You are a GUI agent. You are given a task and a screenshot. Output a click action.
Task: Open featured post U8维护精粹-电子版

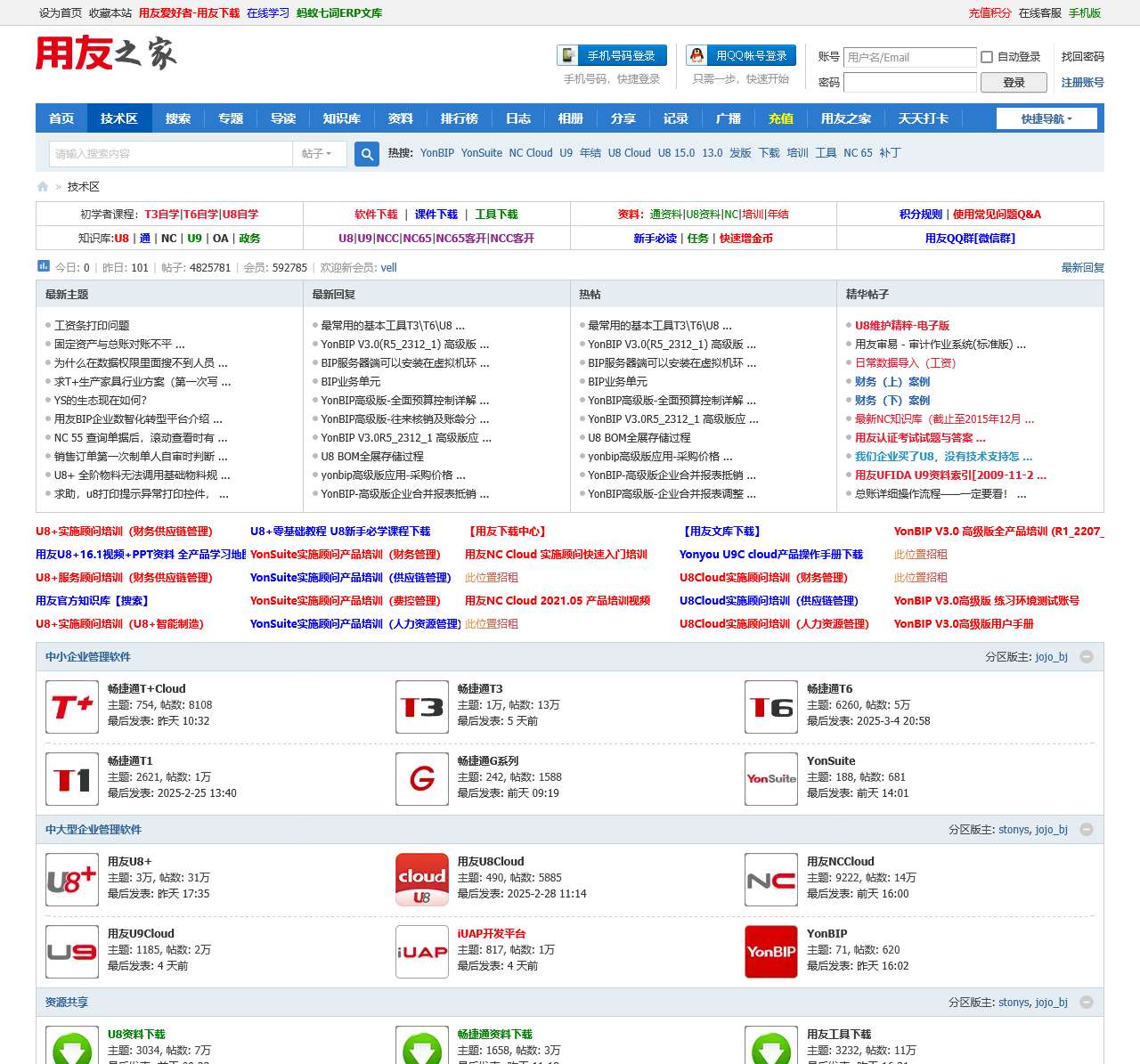pos(902,326)
